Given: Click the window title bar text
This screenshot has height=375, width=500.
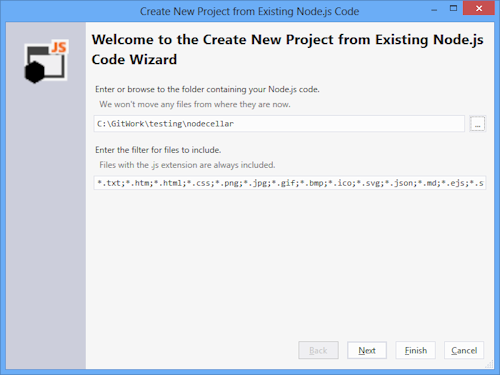Looking at the screenshot, I should point(249,11).
